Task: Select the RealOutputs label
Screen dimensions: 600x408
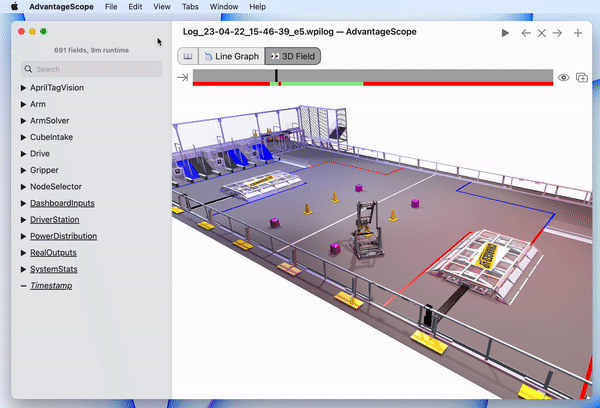Action: pyautogui.click(x=53, y=253)
